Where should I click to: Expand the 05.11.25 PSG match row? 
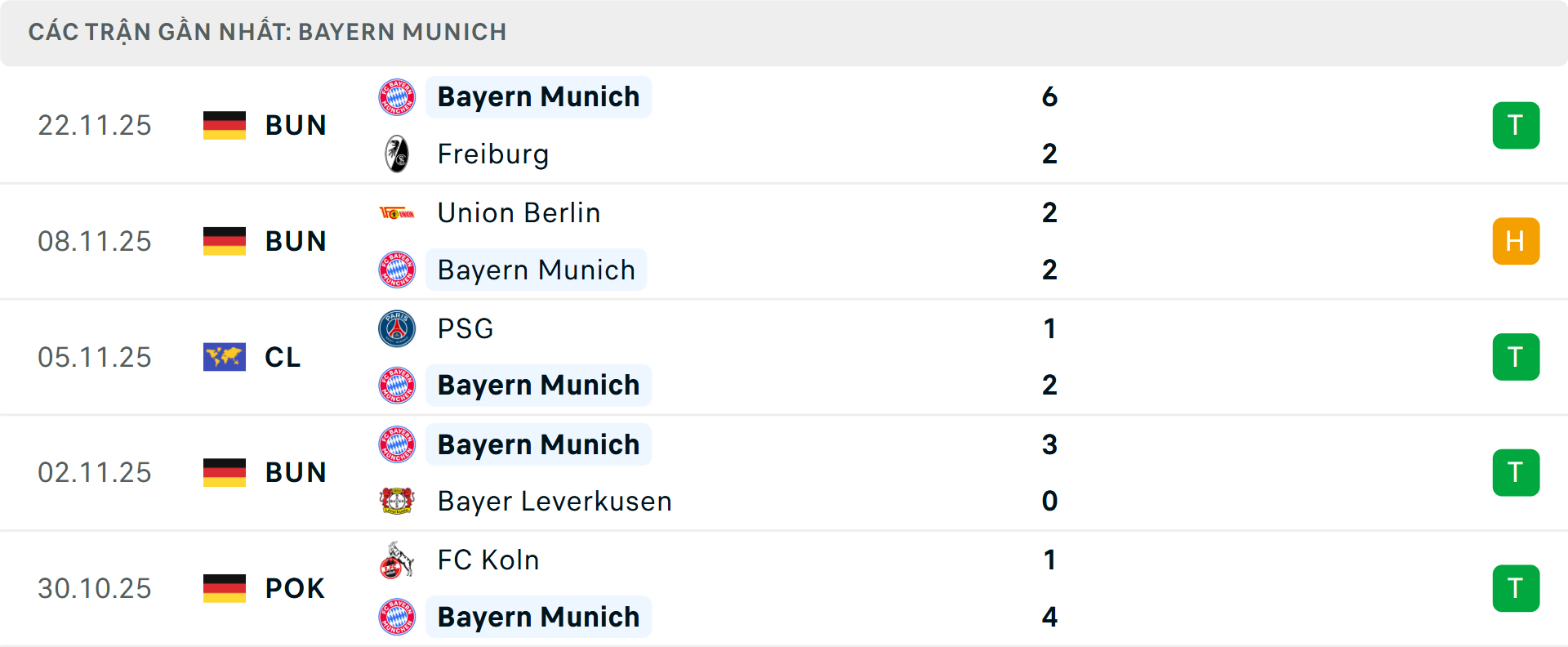[784, 357]
